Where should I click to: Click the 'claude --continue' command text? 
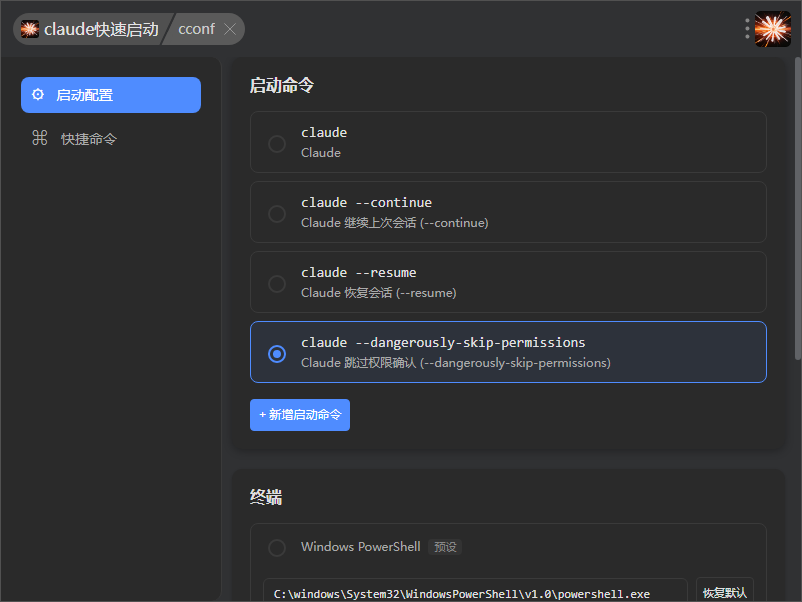coord(366,203)
